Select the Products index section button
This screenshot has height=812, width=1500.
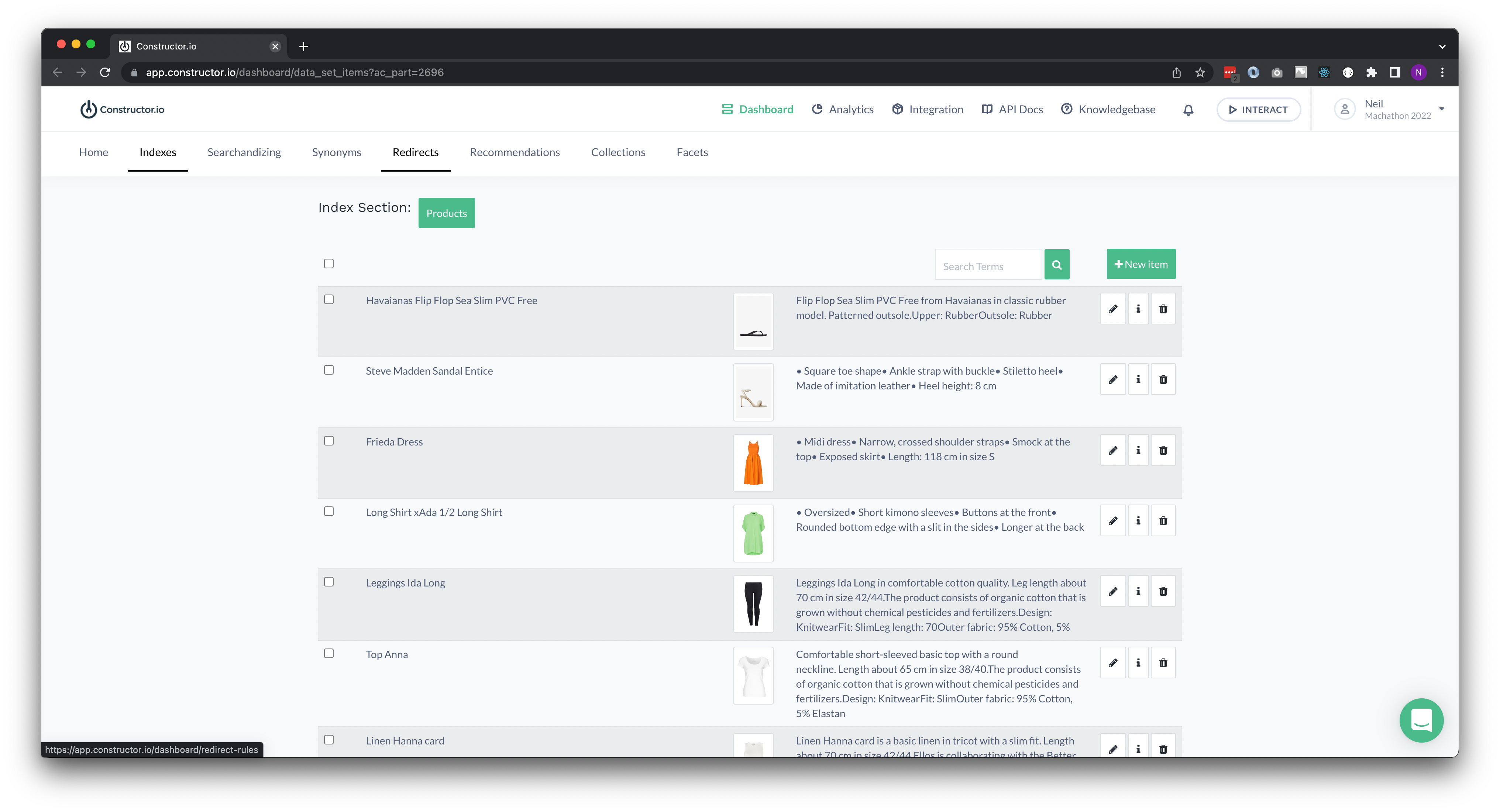point(446,213)
